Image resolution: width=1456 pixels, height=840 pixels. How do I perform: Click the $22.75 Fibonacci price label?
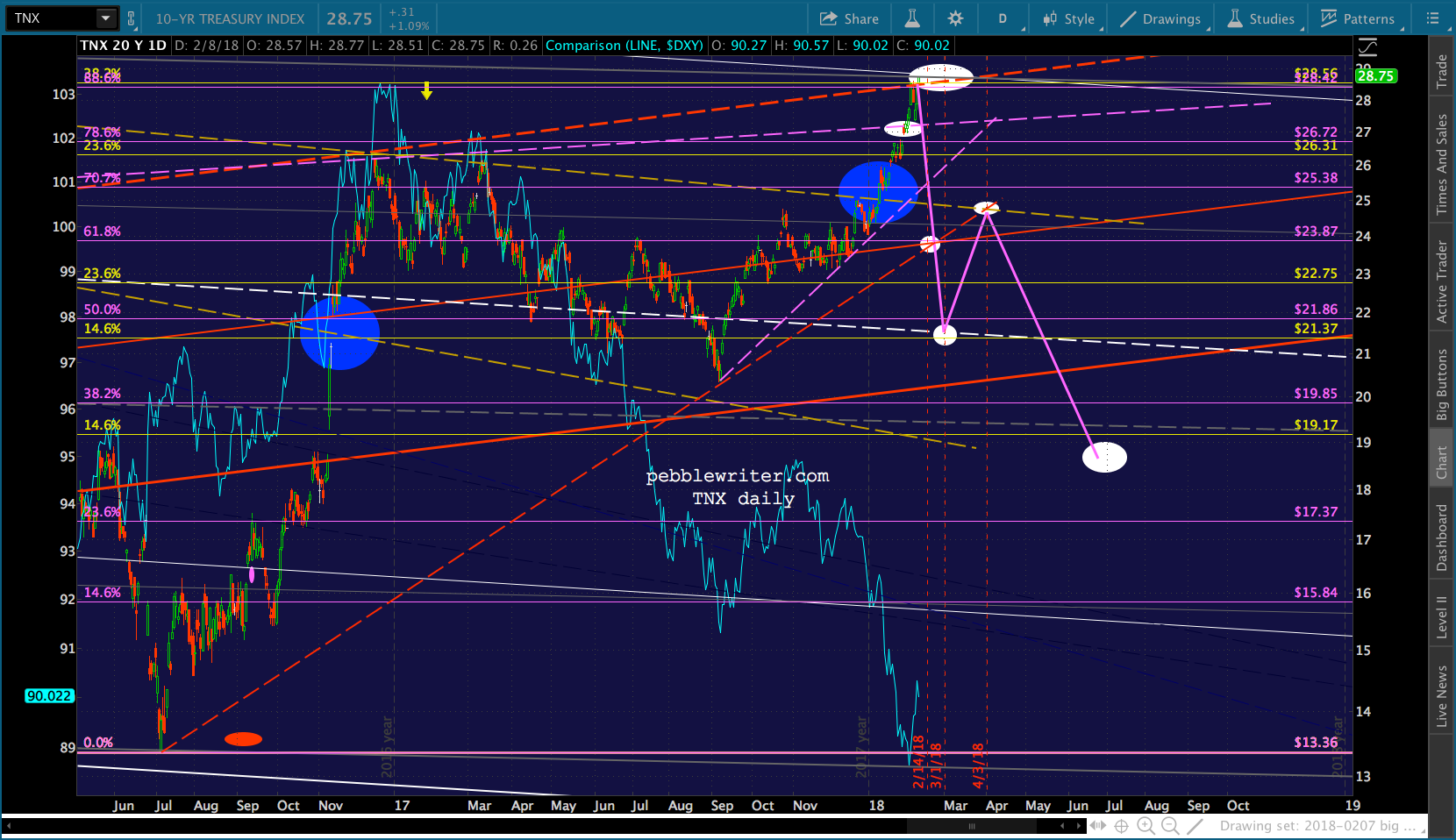pos(1316,274)
